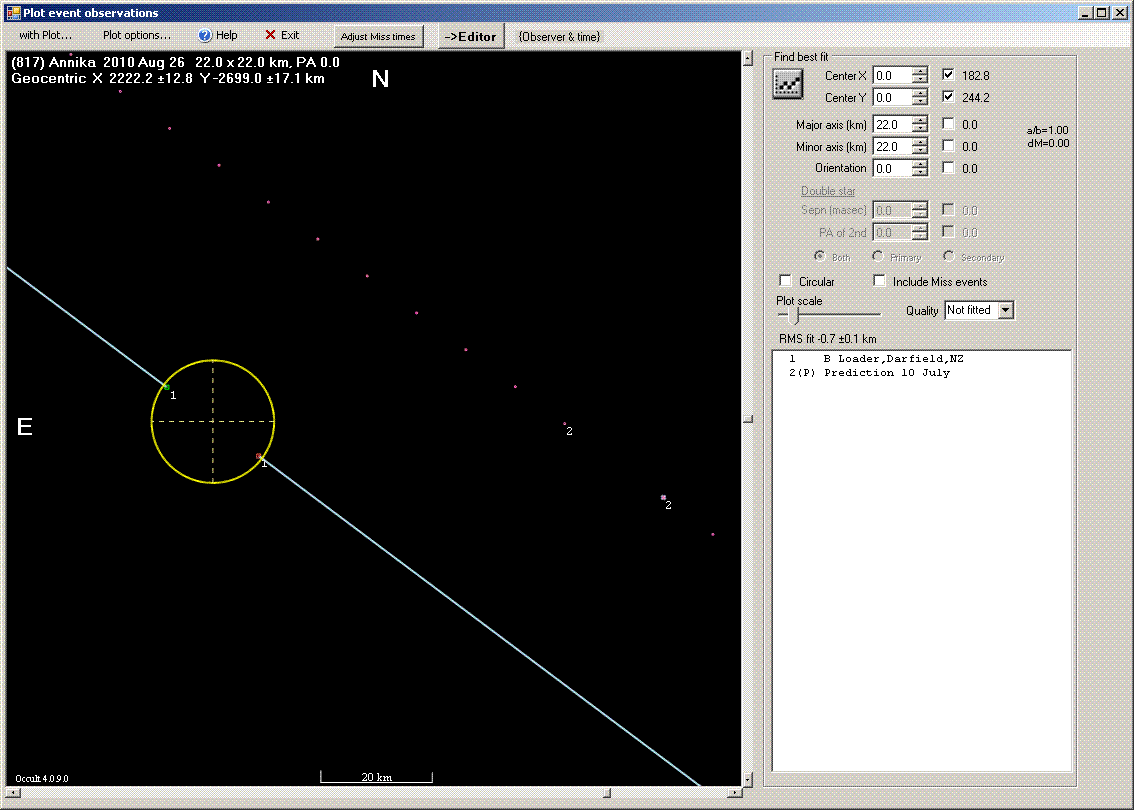
Task: Click the Orientation value field
Action: pos(892,168)
